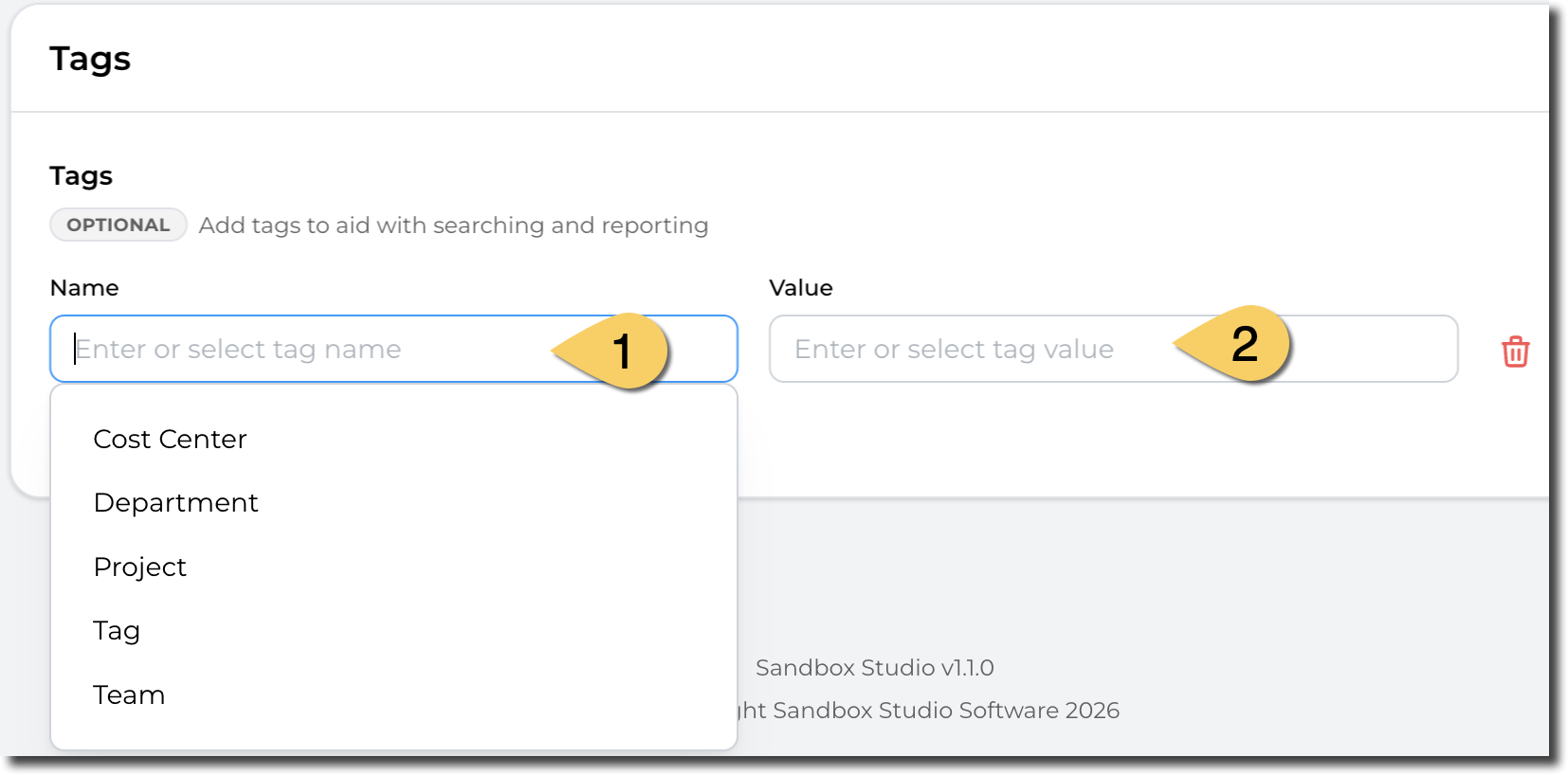
Task: Click the Tags section subheading
Action: (x=81, y=176)
